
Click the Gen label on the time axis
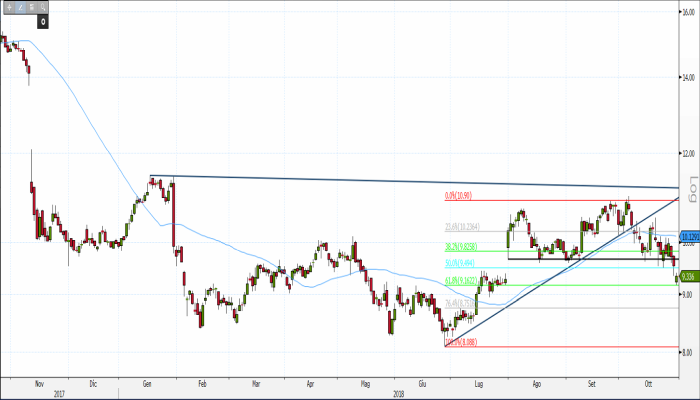148,383
